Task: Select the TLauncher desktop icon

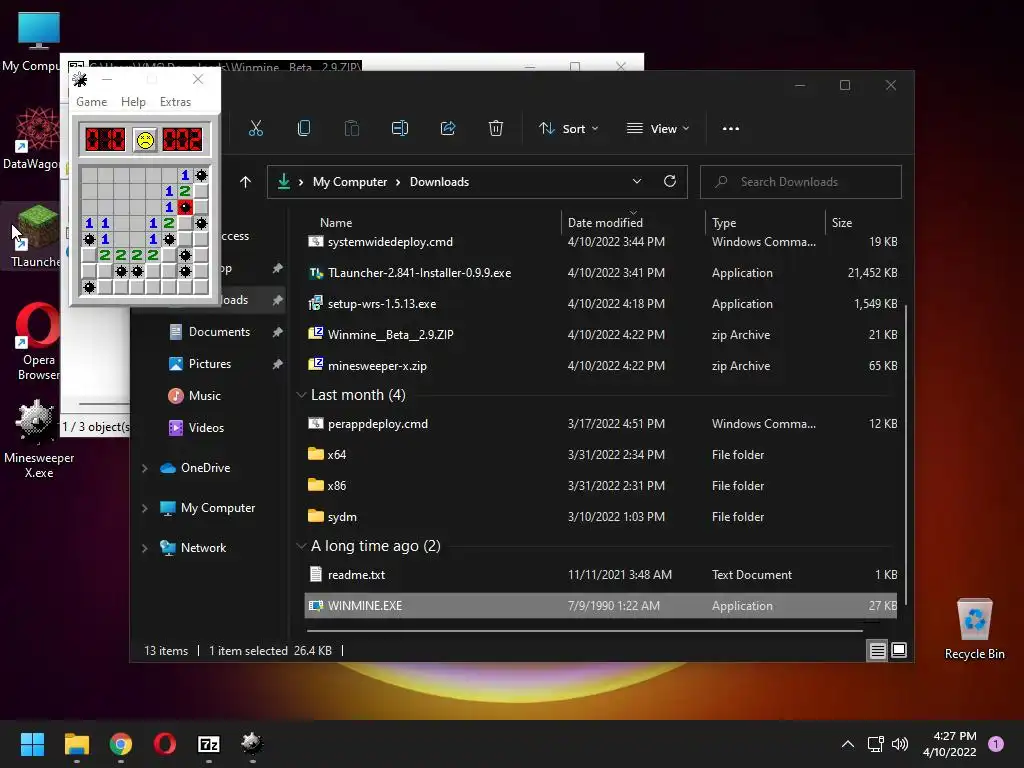Action: pyautogui.click(x=36, y=236)
